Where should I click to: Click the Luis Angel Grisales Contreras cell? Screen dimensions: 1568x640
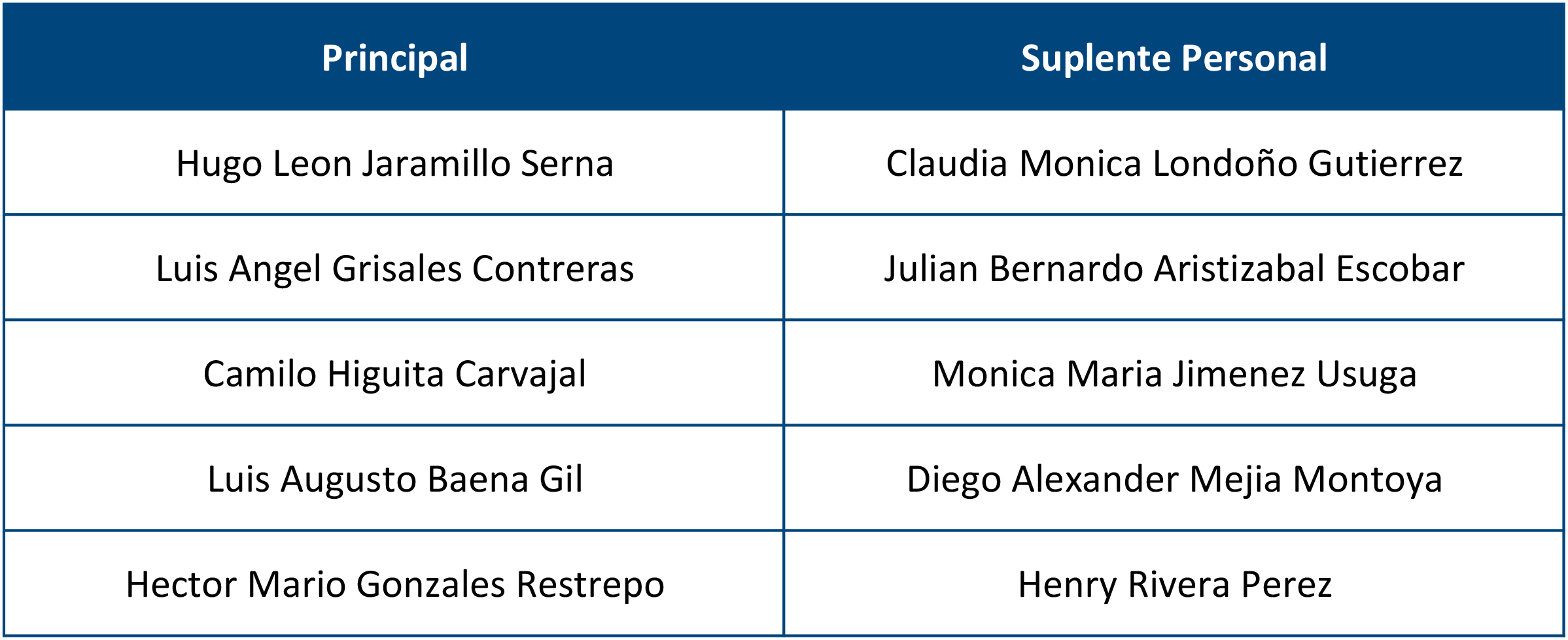(x=394, y=269)
